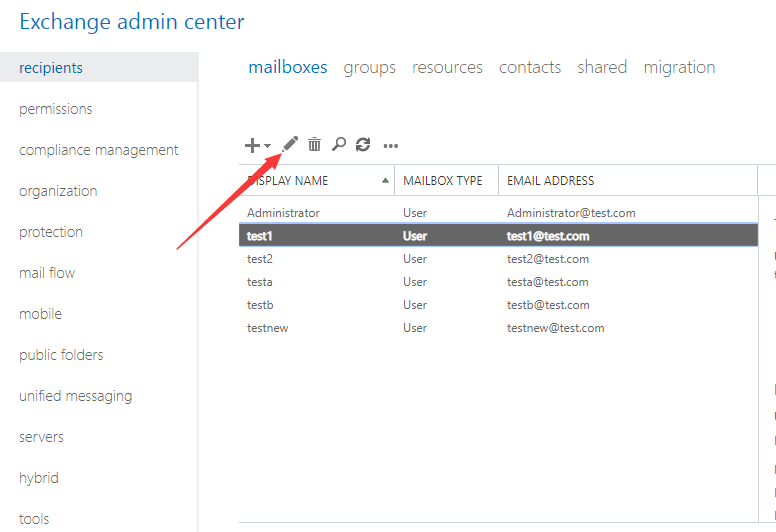The image size is (776, 532).
Task: Click the test1@test.com email address
Action: coord(548,236)
